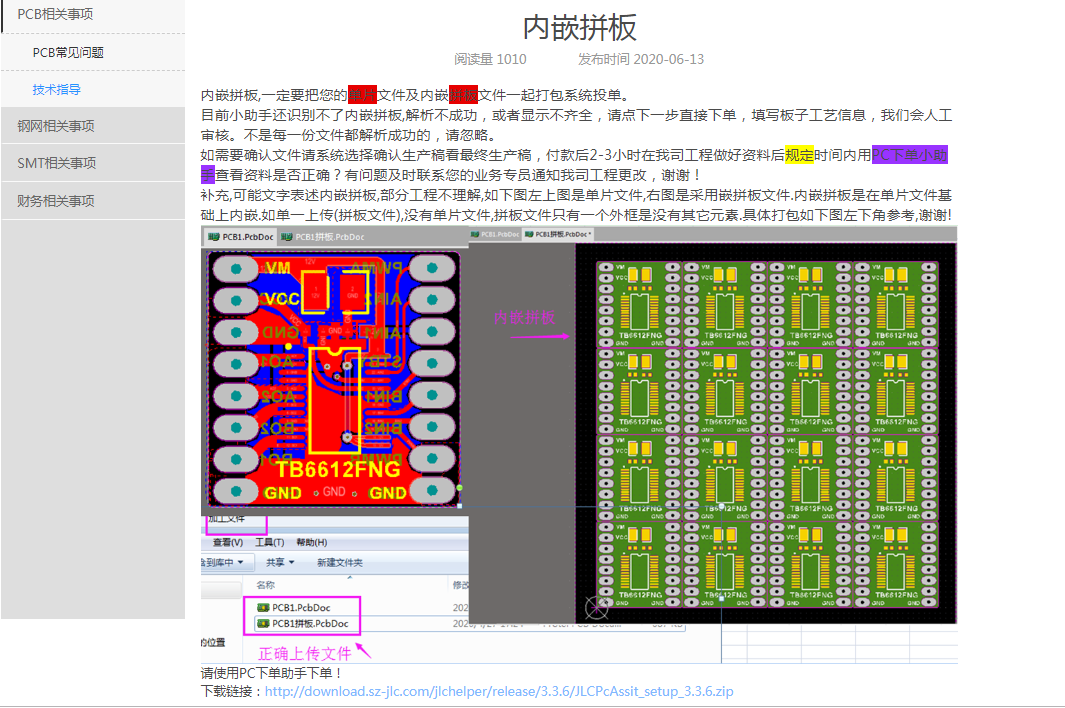This screenshot has width=1065, height=708.
Task: Expand 财务相关事项 sidebar section
Action: [x=56, y=200]
